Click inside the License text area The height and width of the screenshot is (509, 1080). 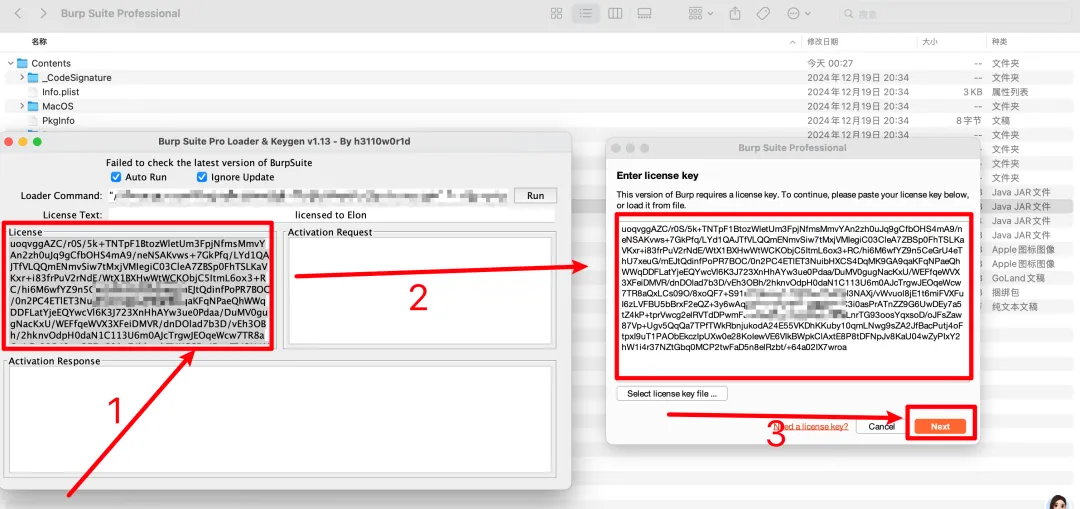[138, 292]
